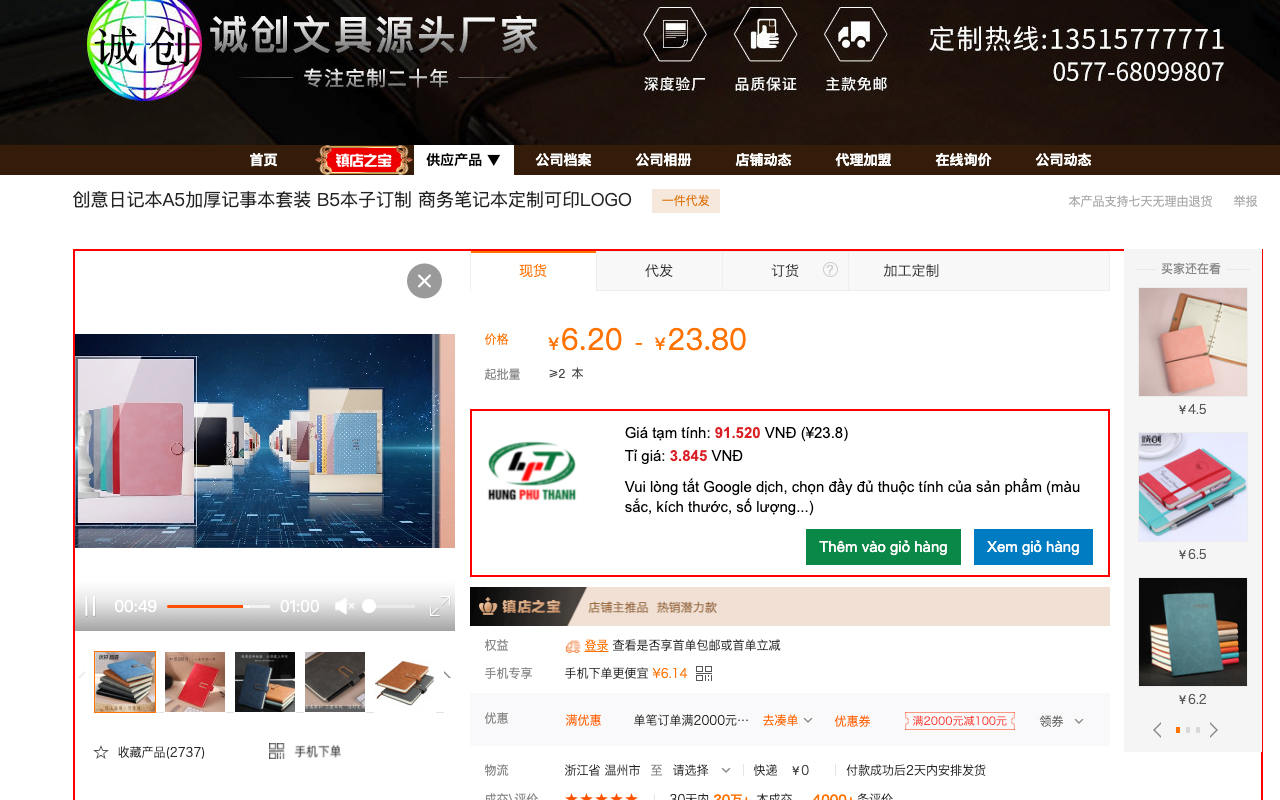Adjust the video volume slider
Viewport: 1280px width, 800px height.
point(388,606)
